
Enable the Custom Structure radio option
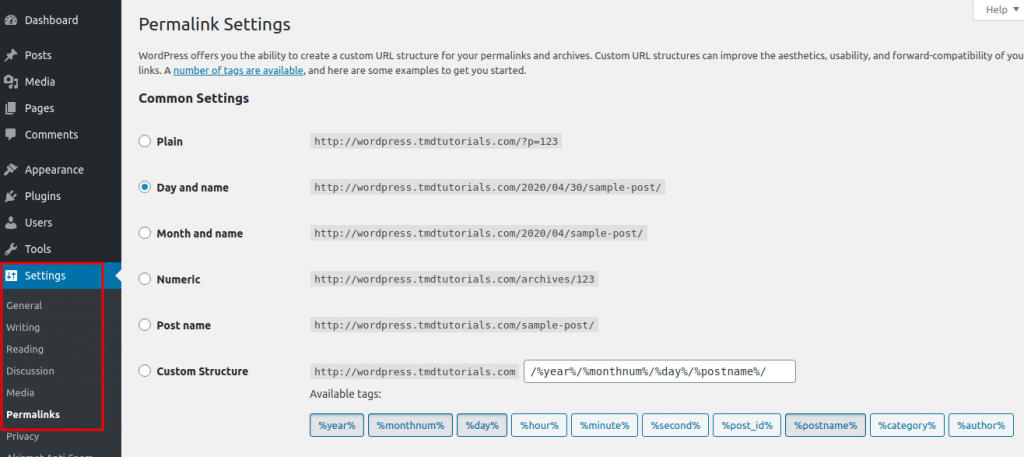[x=145, y=372]
